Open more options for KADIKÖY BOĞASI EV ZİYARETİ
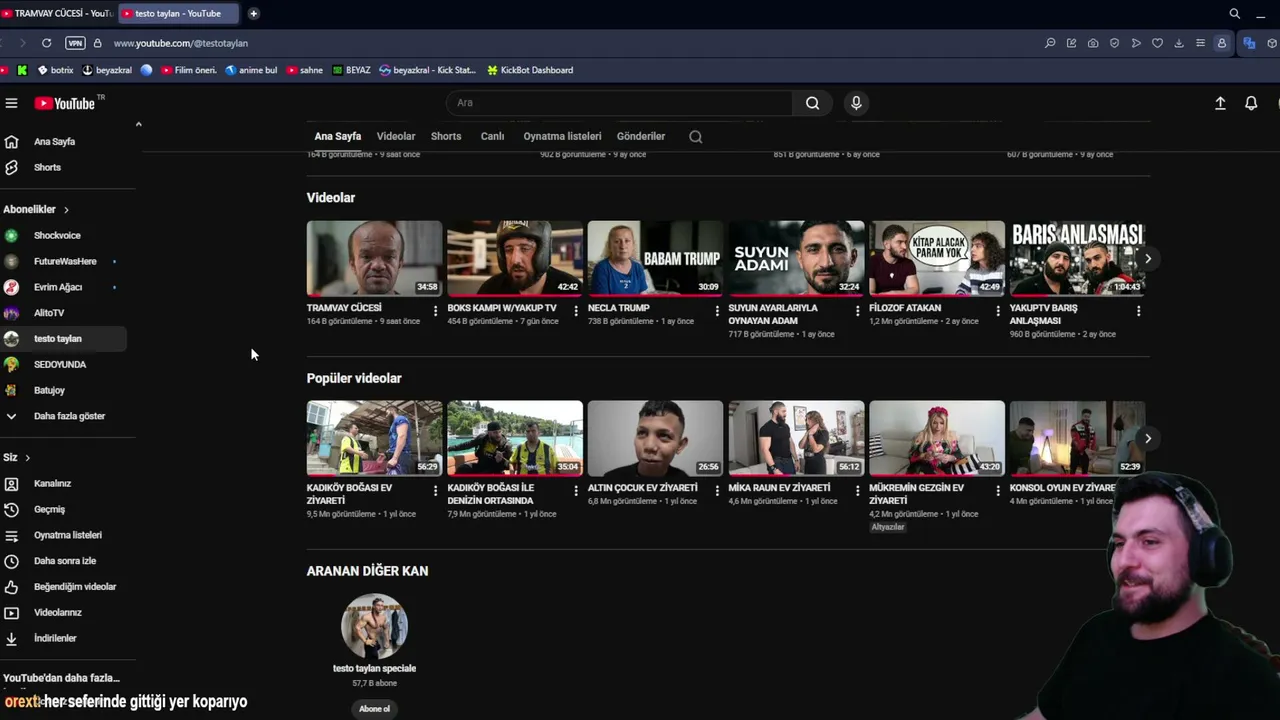The width and height of the screenshot is (1280, 720). [435, 491]
